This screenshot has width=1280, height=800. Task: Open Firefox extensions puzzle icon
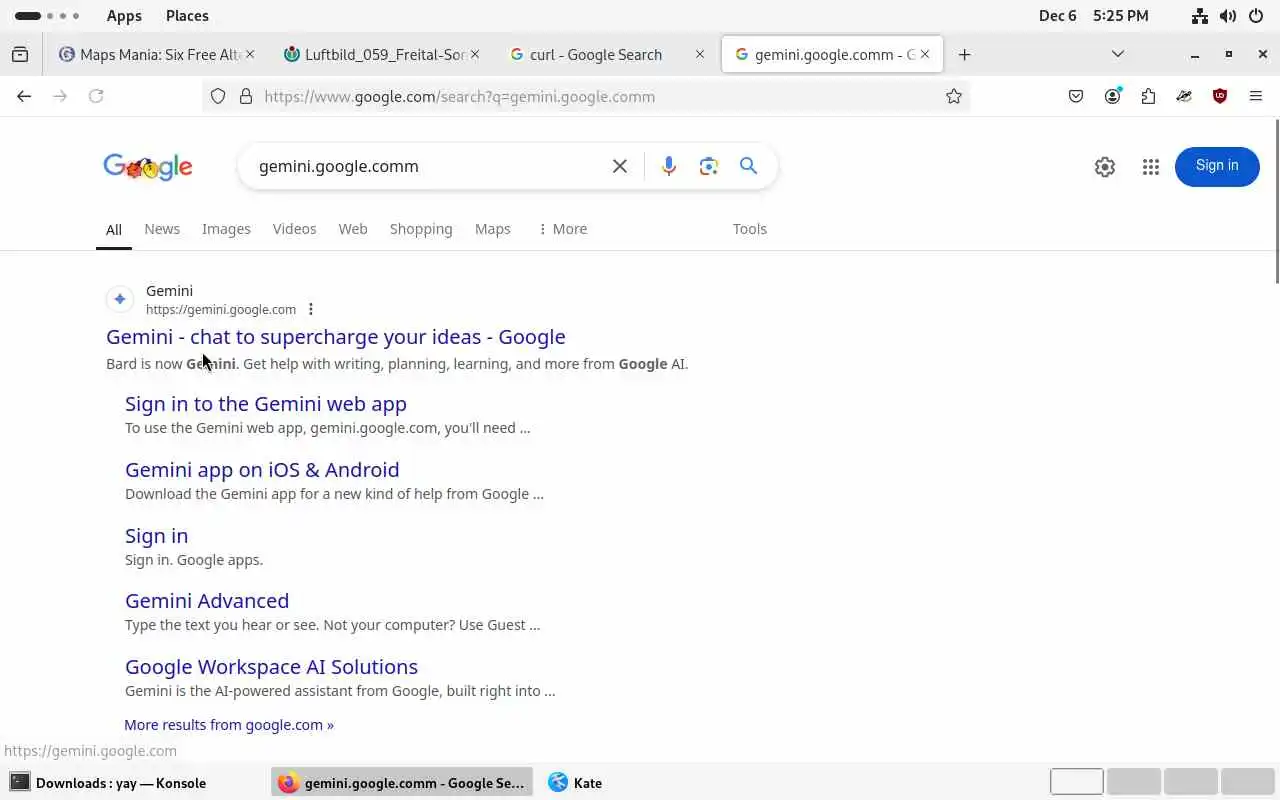(x=1148, y=96)
